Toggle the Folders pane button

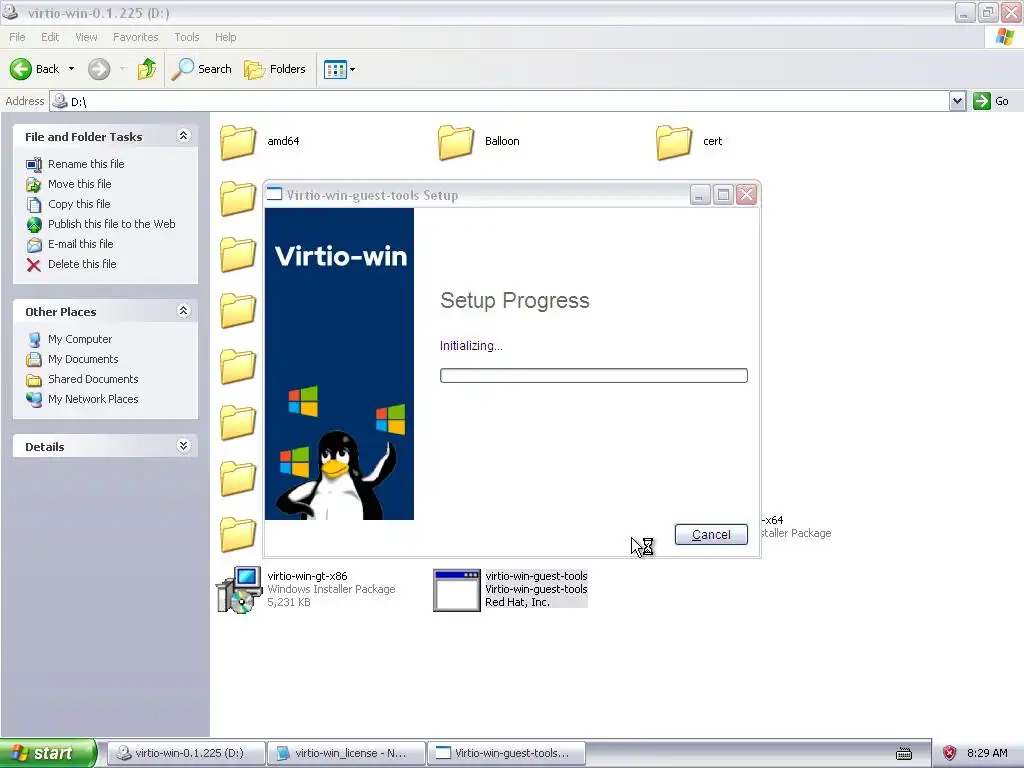[x=274, y=69]
